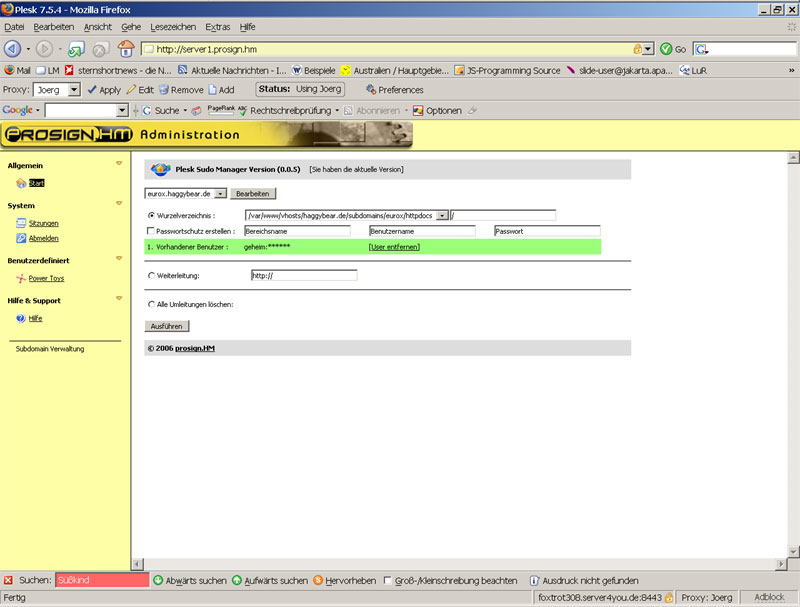Open the Gehe menu
Viewport: 800px width, 607px height.
point(131,27)
